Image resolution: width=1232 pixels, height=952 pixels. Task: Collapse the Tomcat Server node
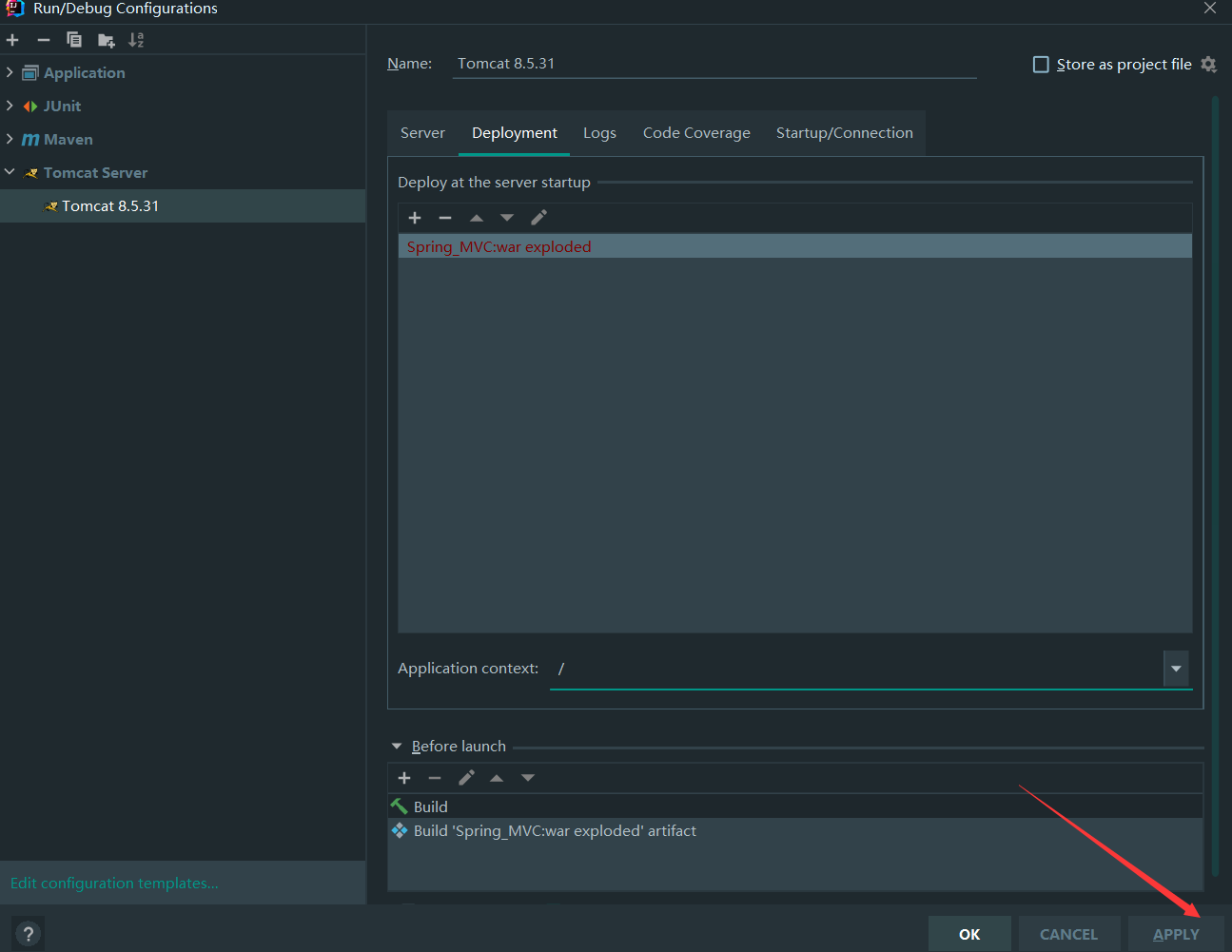tap(10, 172)
